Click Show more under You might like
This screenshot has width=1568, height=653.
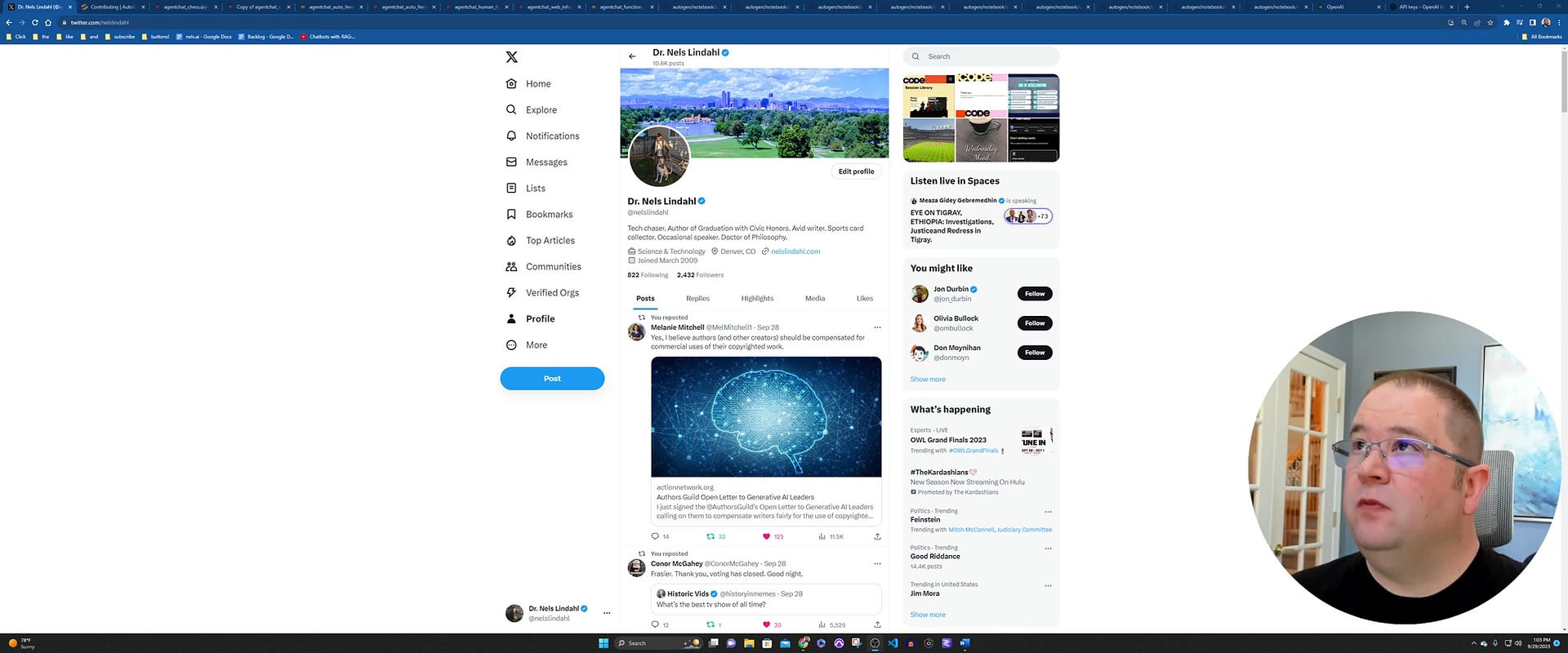(x=928, y=380)
